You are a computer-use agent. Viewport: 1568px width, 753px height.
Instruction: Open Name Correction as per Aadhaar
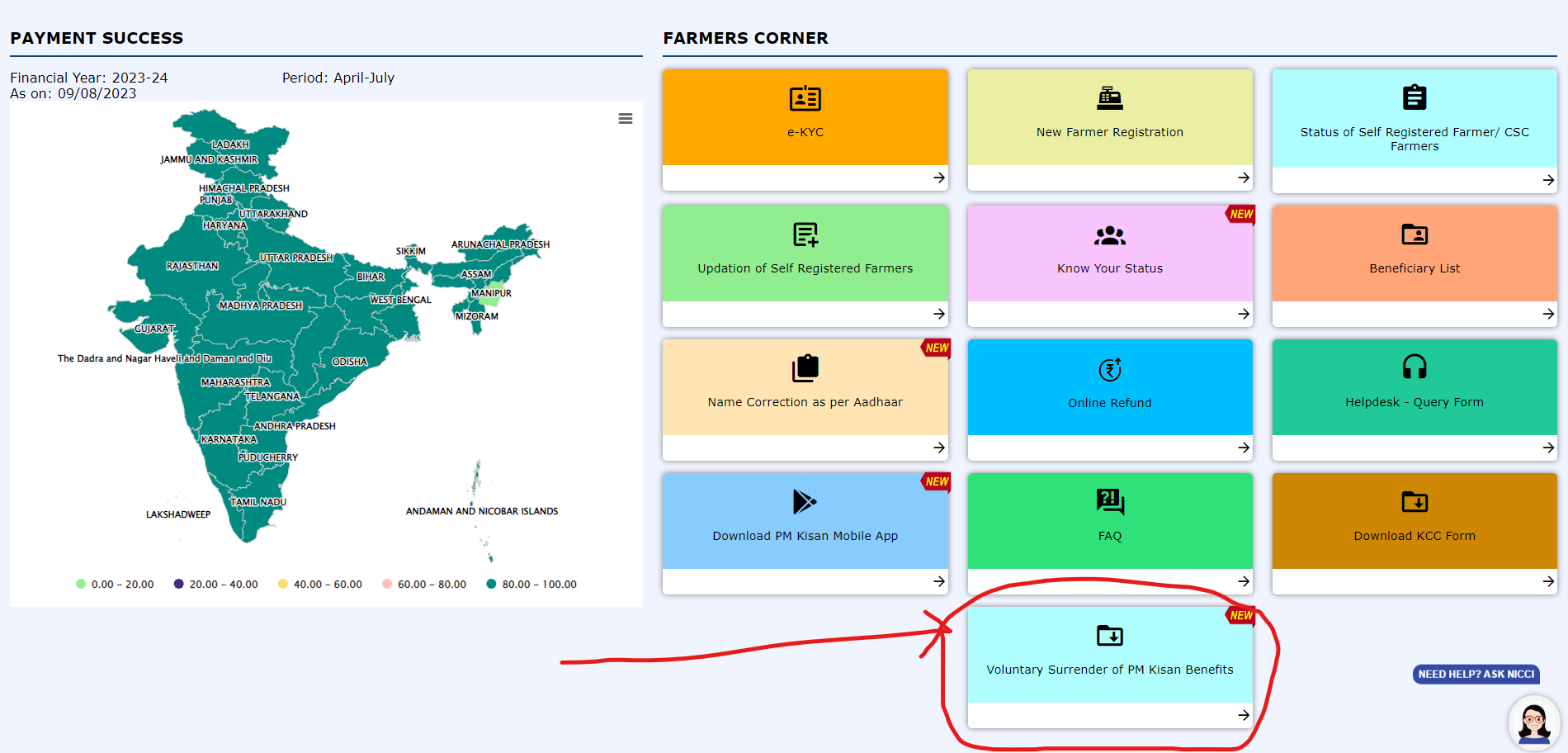[805, 402]
